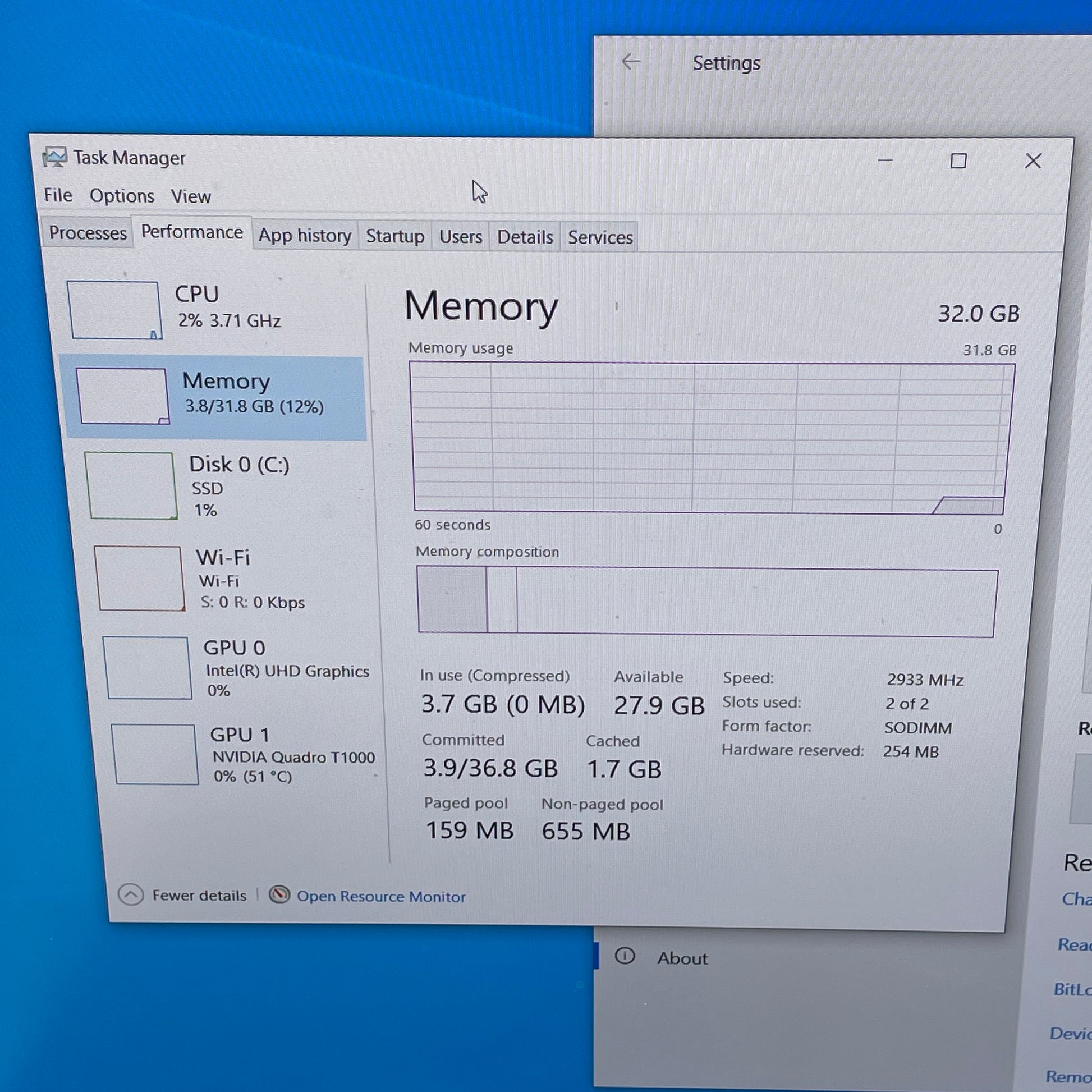Screen dimensions: 1092x1092
Task: Switch to the Startup tab
Action: tap(394, 236)
